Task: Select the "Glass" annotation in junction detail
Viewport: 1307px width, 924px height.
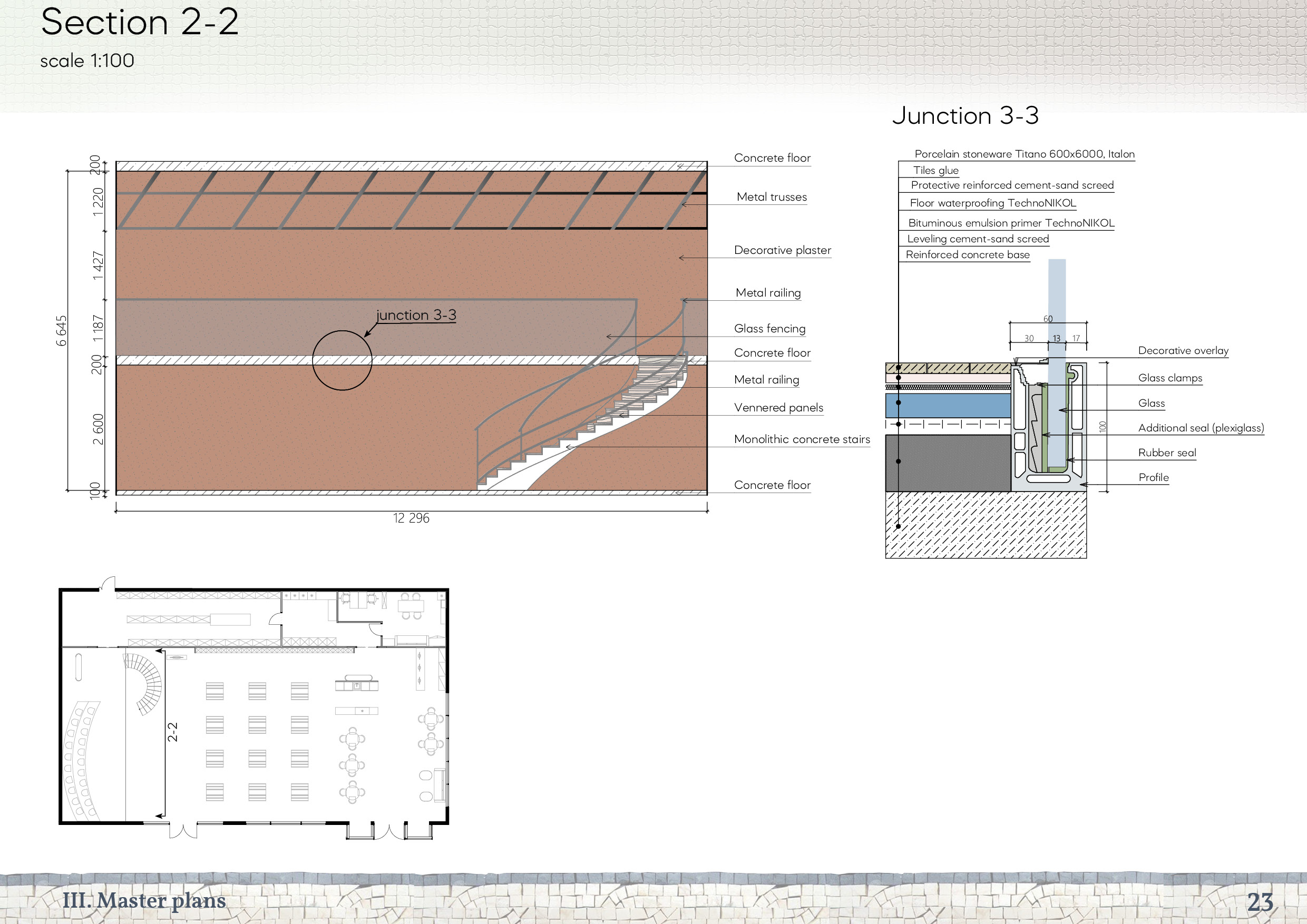Action: [1151, 403]
